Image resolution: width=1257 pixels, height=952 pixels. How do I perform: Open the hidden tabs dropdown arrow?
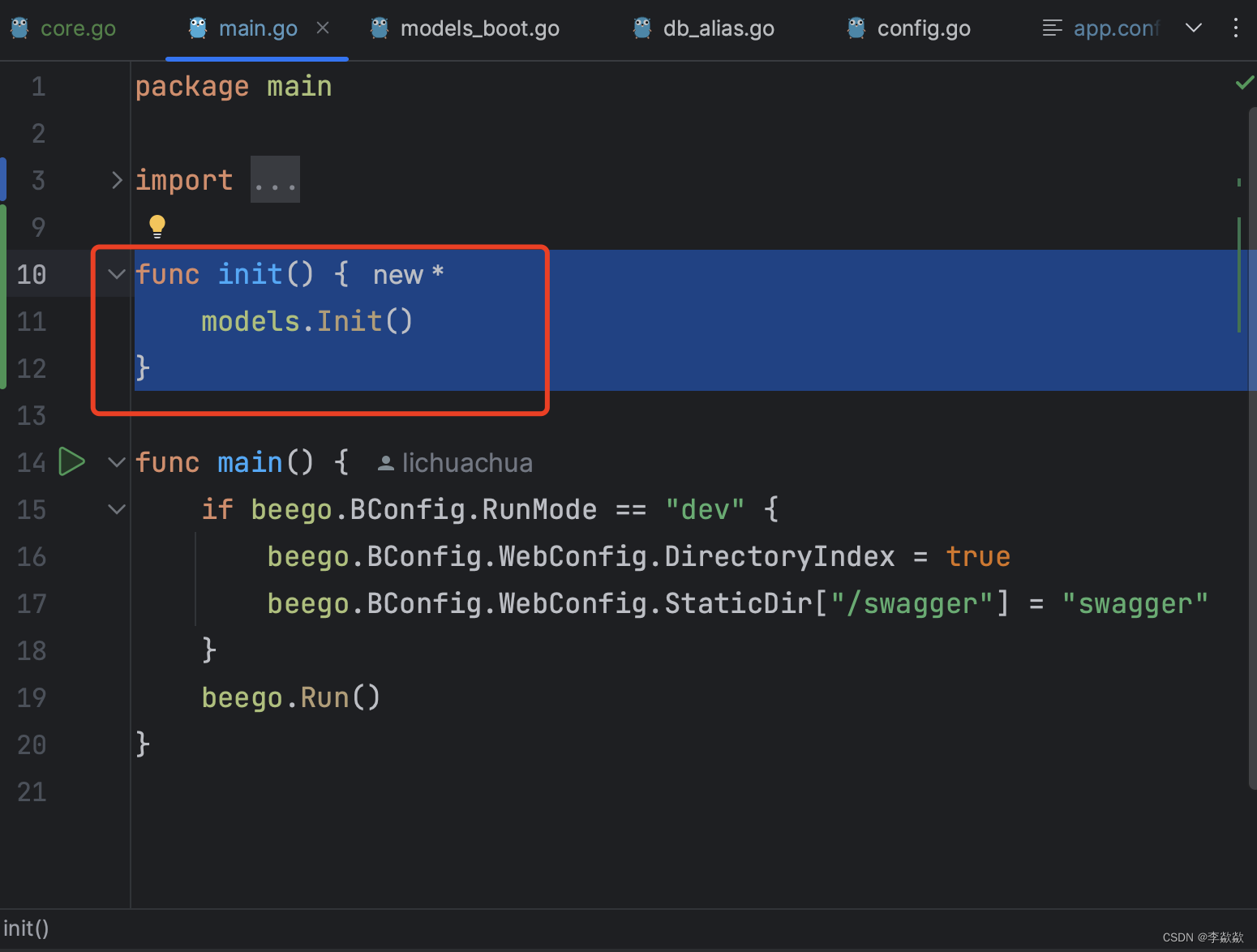click(x=1193, y=28)
